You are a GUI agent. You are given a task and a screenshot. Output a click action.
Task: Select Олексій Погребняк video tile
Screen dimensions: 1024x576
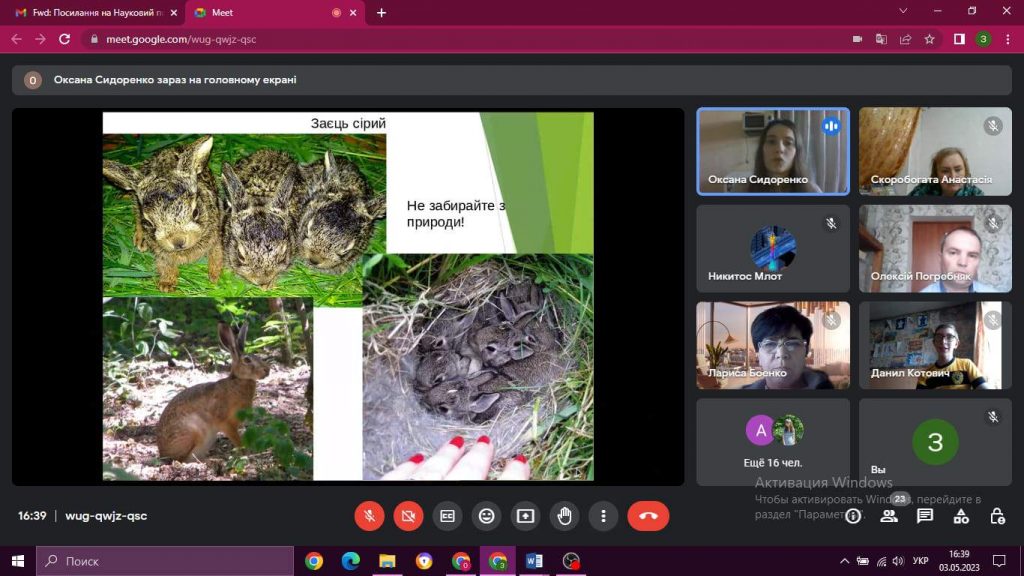click(935, 249)
